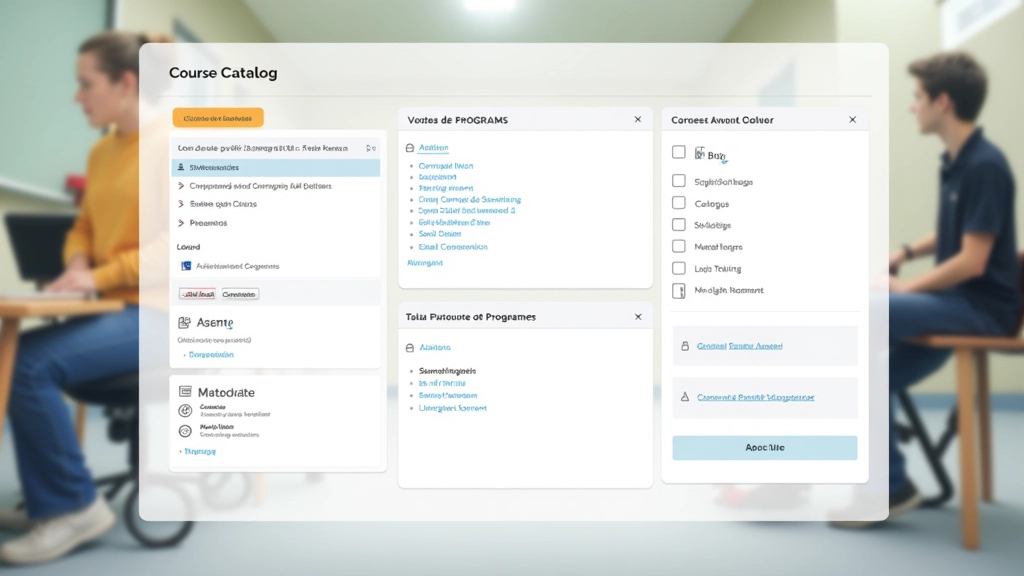This screenshot has height=576, width=1024.
Task: Click the first circular icon under Matodrate
Action: [x=185, y=410]
